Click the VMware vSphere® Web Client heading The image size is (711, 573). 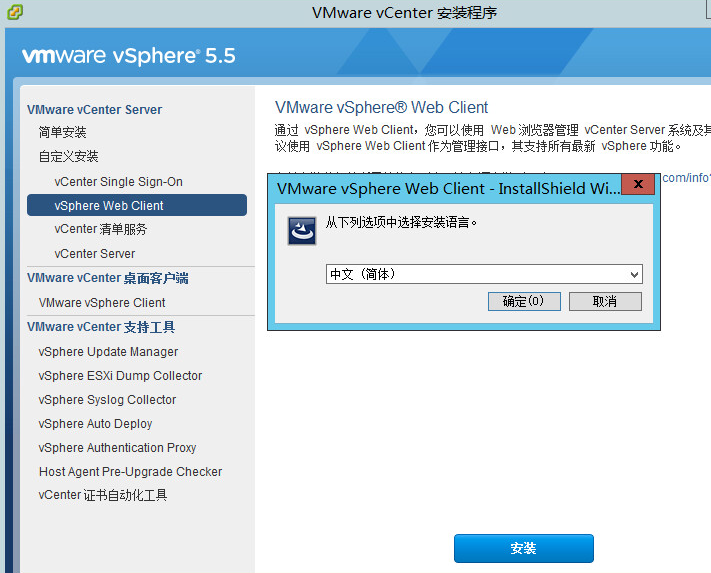(381, 107)
